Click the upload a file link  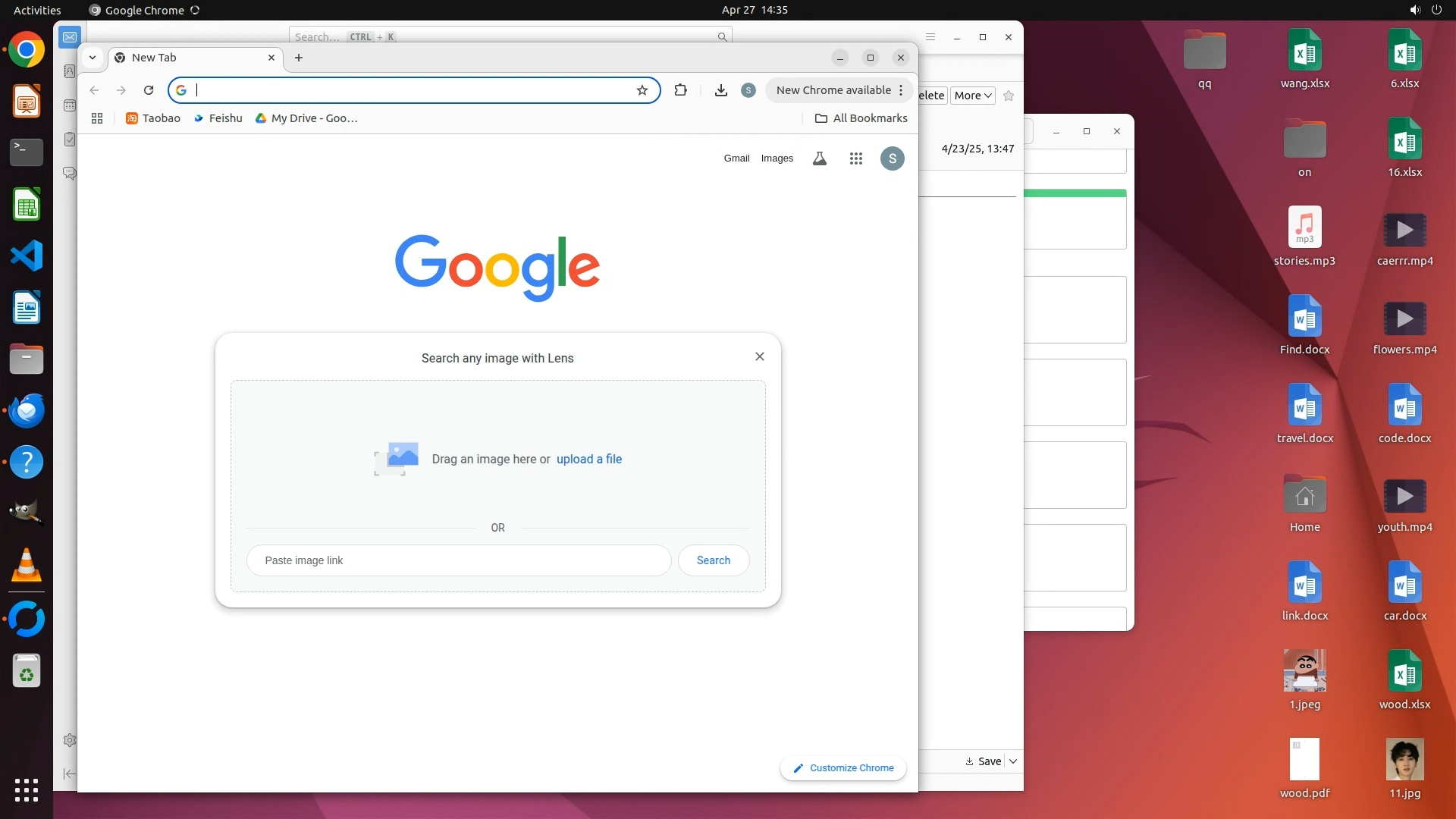pos(588,459)
